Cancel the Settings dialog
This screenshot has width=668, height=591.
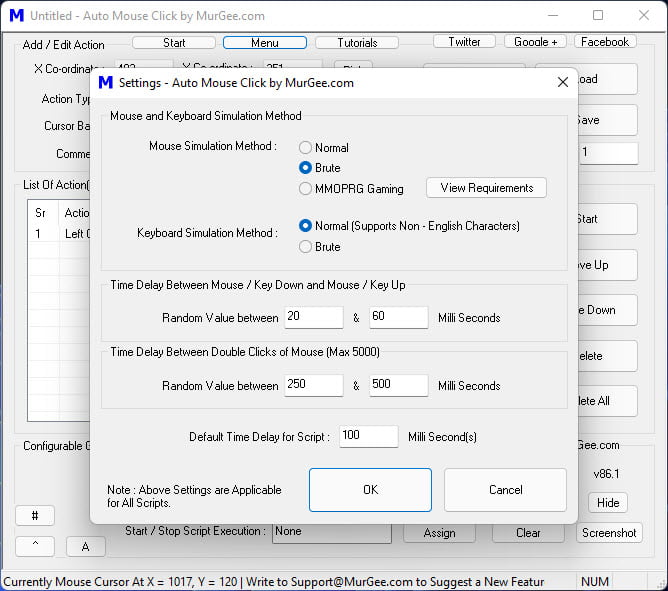point(505,490)
